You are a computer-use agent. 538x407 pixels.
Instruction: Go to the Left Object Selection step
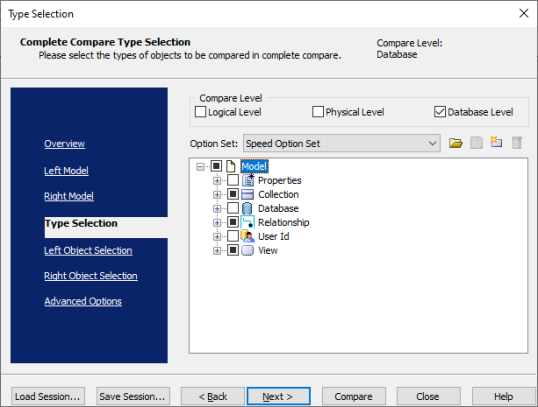[x=88, y=251]
